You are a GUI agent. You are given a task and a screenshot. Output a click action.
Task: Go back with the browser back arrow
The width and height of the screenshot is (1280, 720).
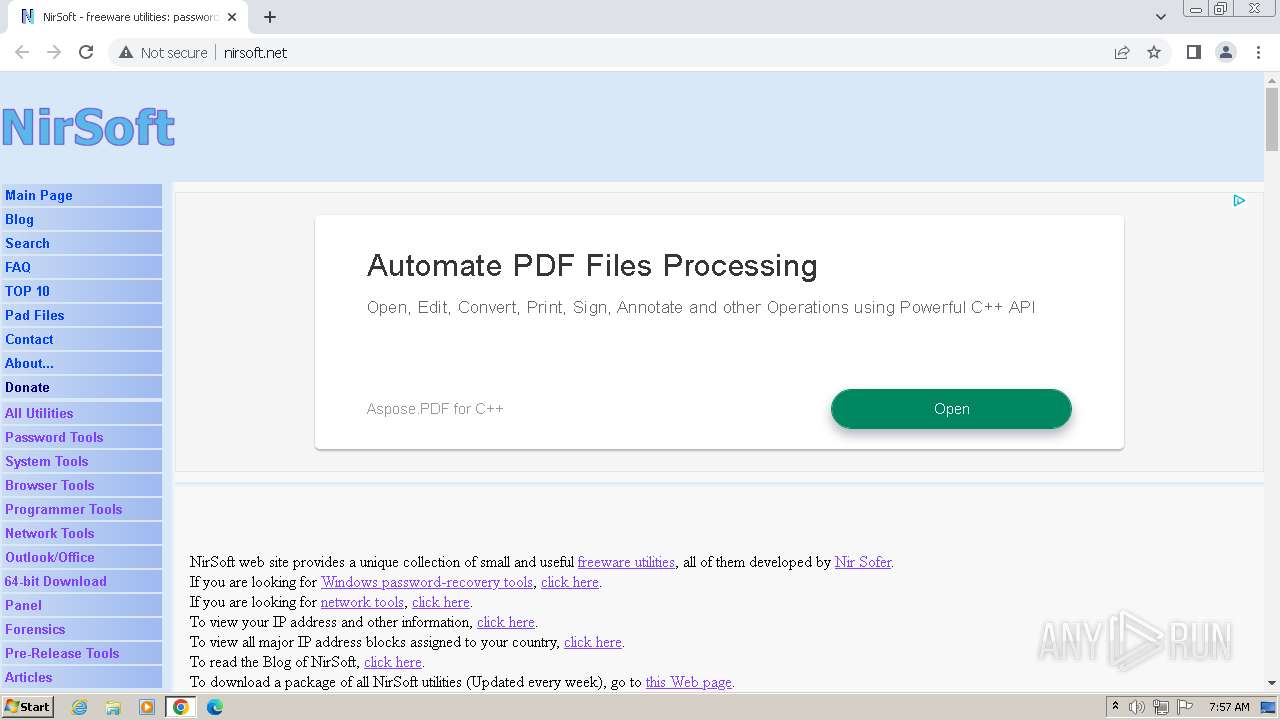pos(22,52)
